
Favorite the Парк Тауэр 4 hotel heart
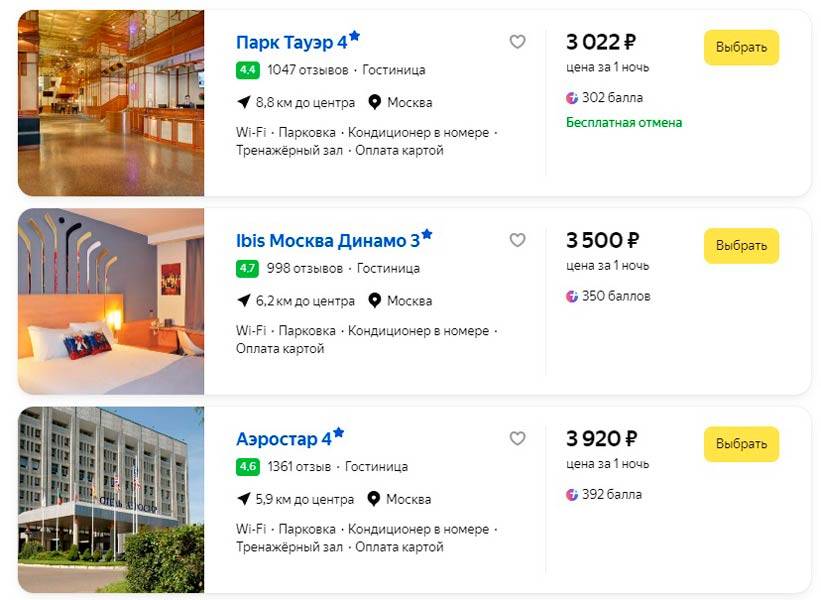517,42
